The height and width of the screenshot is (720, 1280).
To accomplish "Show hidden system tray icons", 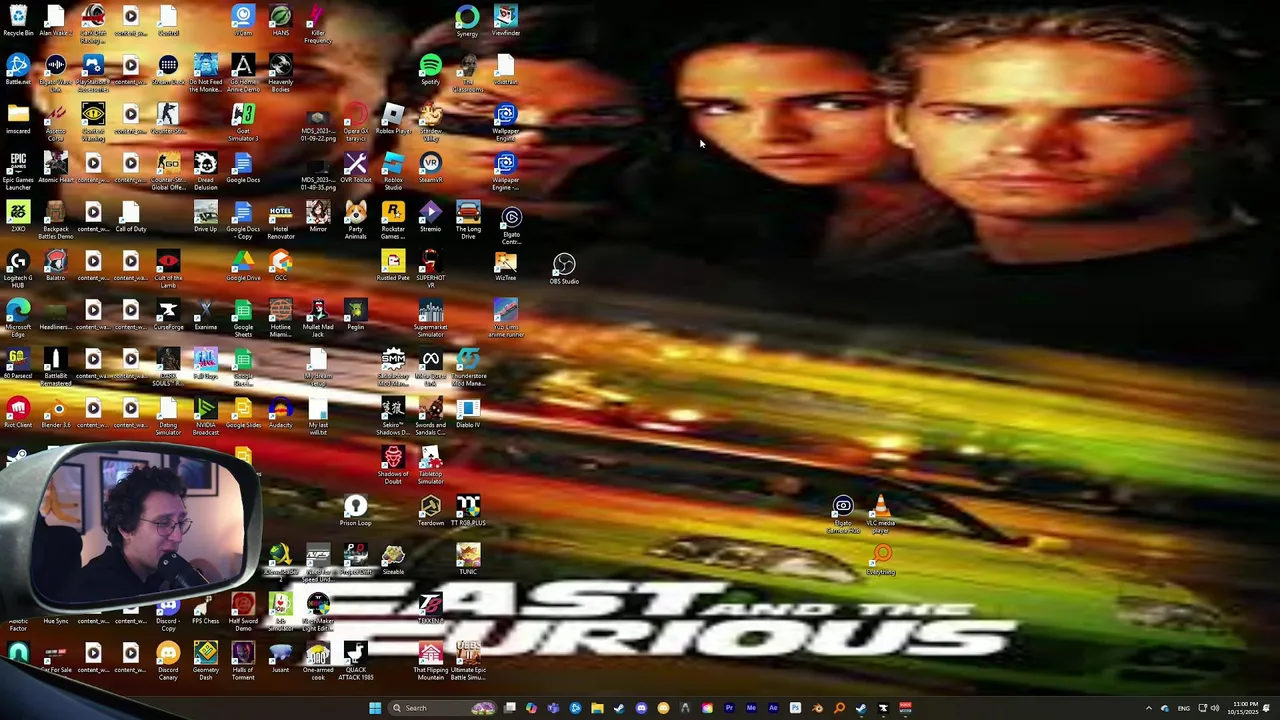I will click(1148, 708).
